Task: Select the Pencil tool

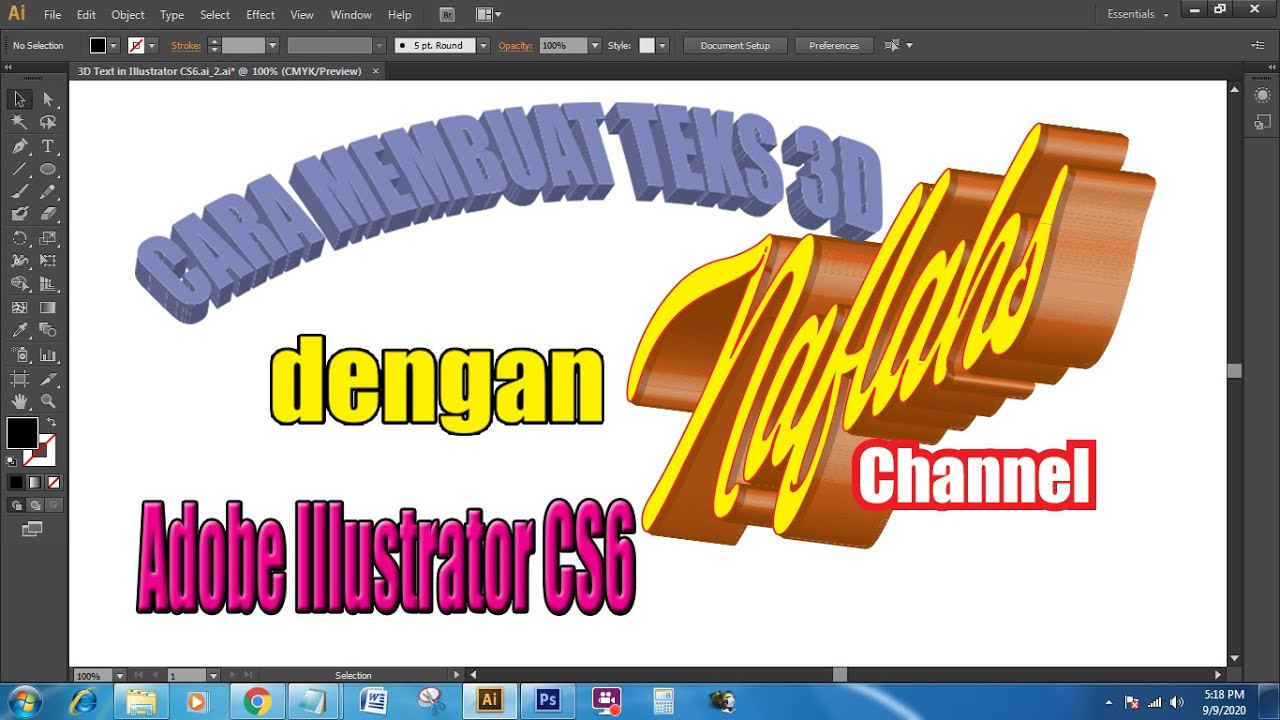Action: [47, 192]
